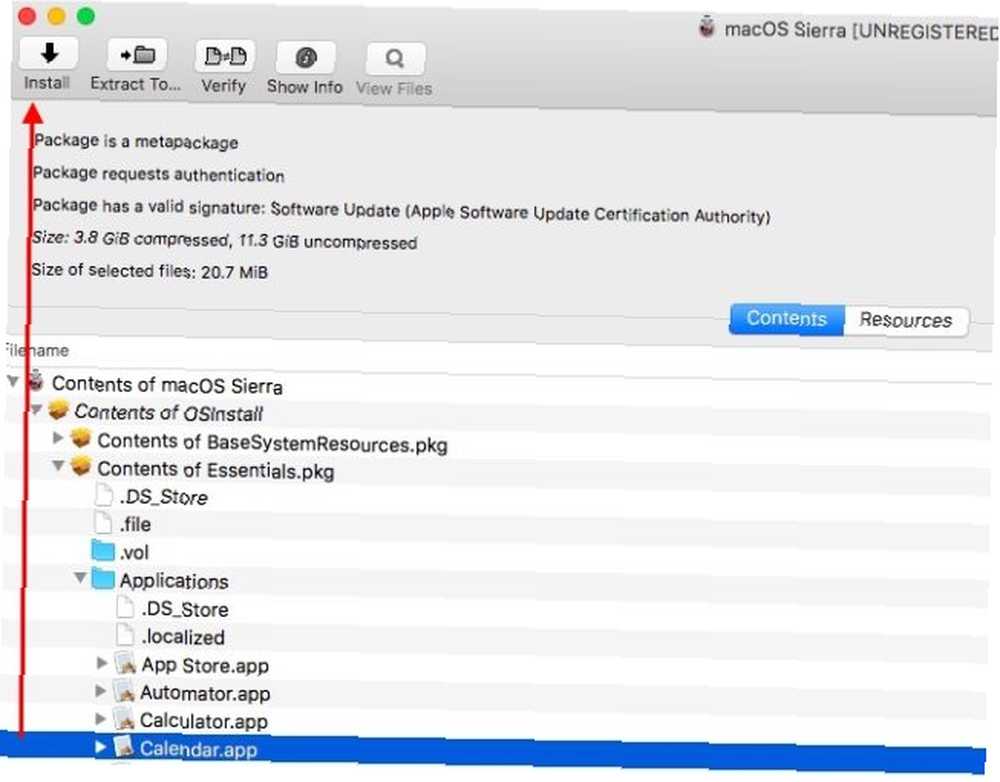The width and height of the screenshot is (1000, 782).
Task: Select the Contents of Essentials.pkg row
Action: [497, 471]
